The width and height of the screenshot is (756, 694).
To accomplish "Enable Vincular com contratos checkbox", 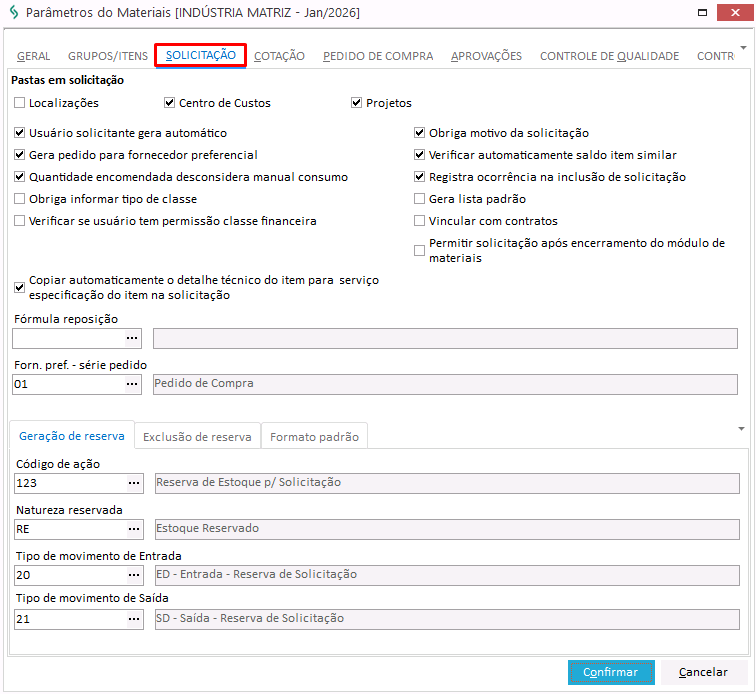I will tap(419, 221).
